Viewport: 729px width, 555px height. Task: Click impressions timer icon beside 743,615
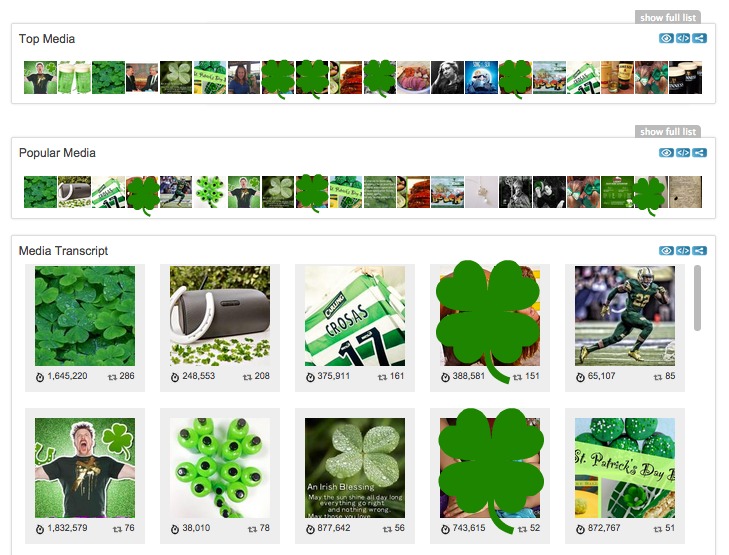pos(445,529)
